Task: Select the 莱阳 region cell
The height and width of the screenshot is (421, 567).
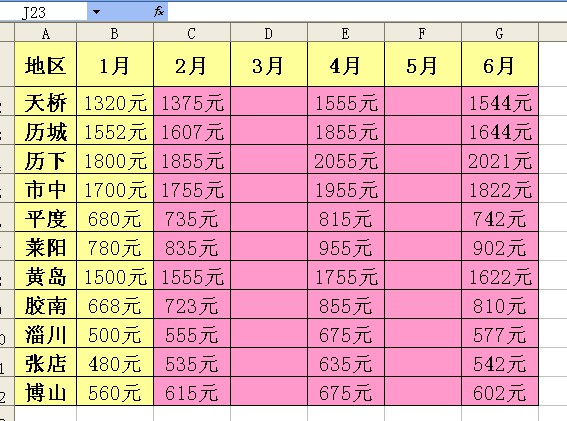Action: tap(46, 246)
